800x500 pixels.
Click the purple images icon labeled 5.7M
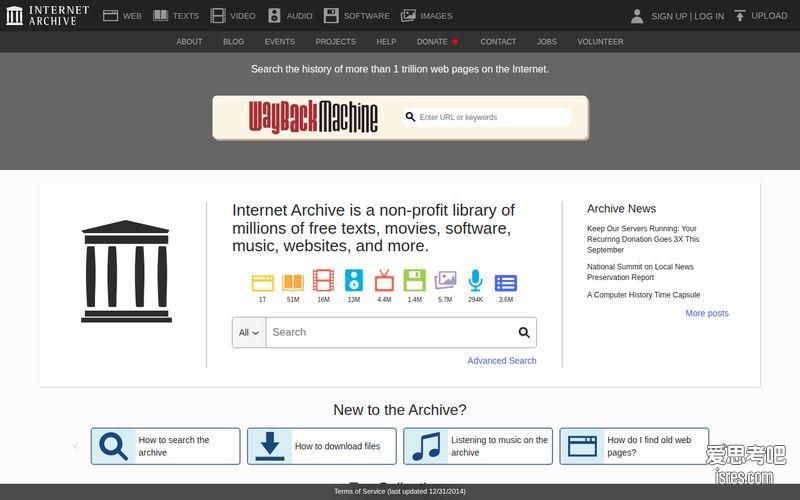click(x=445, y=281)
